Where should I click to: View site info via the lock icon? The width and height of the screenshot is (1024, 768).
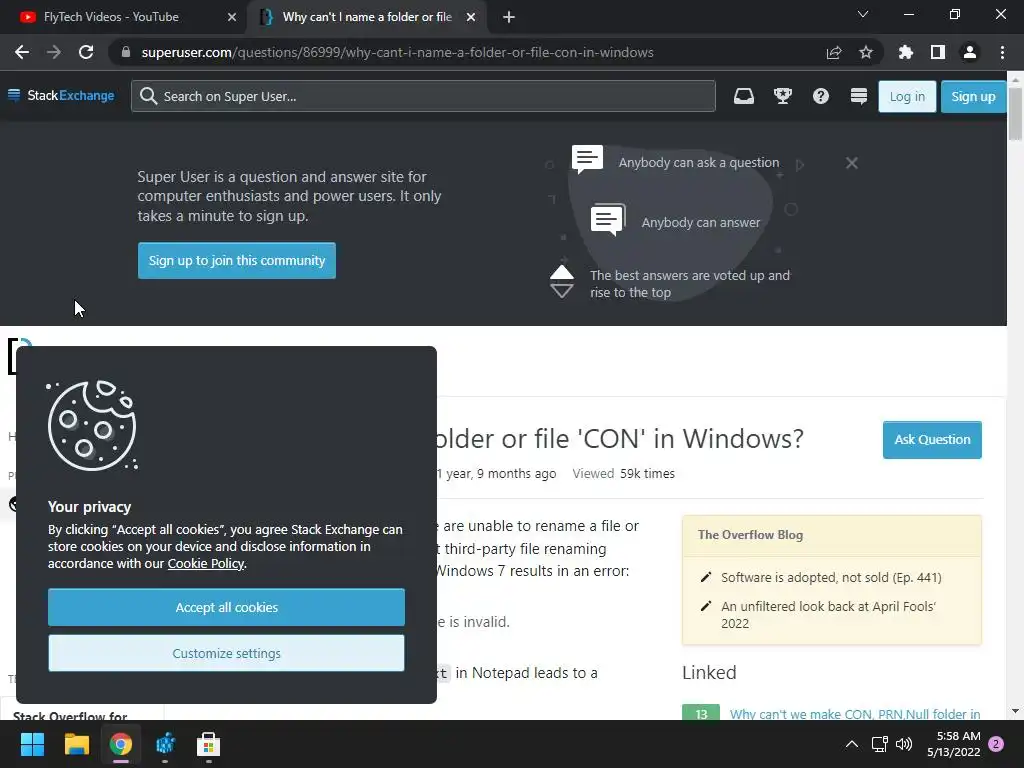(126, 52)
